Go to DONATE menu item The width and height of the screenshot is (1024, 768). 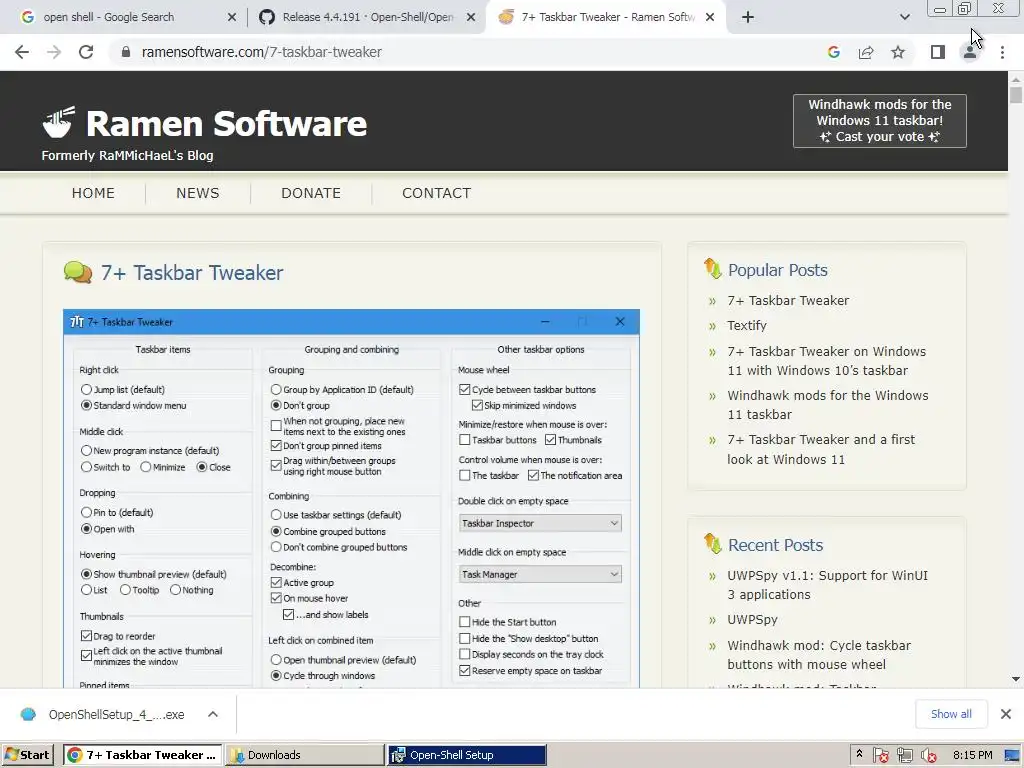[x=311, y=193]
